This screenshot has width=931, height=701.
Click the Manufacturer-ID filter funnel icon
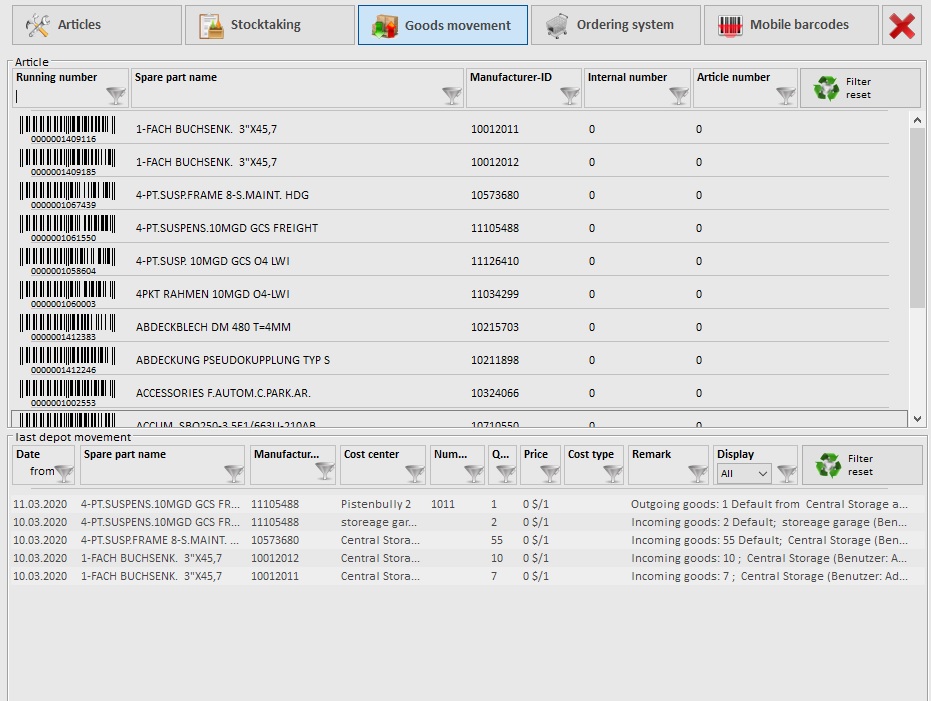pos(569,96)
